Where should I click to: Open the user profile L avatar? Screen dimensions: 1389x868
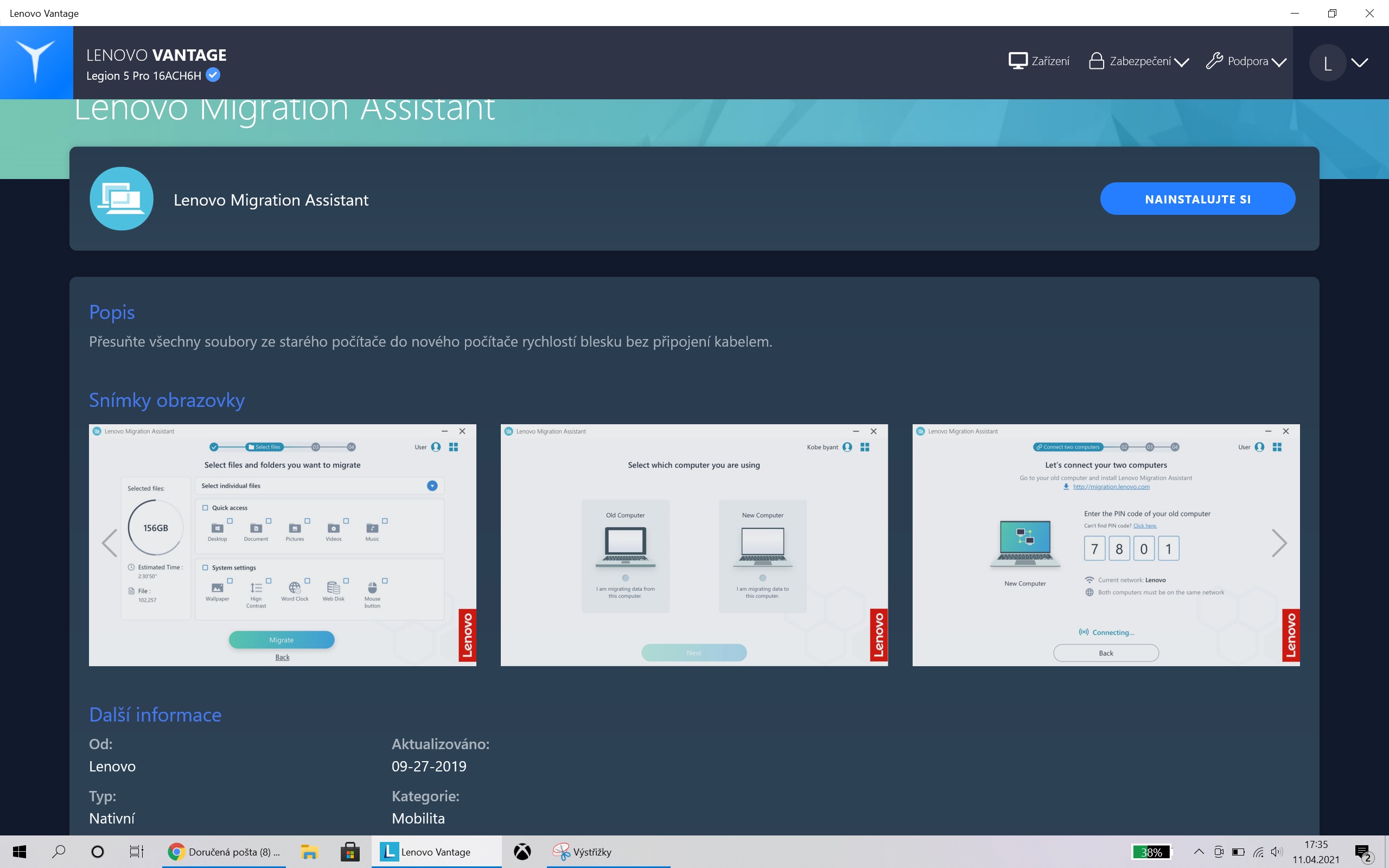tap(1327, 62)
